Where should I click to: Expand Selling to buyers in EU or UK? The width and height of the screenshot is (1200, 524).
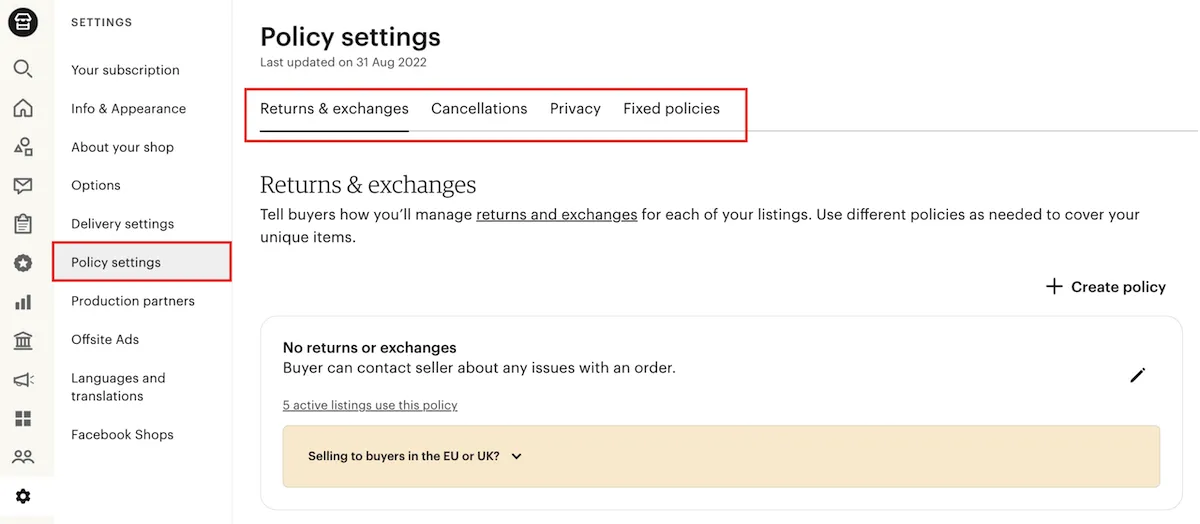click(x=415, y=456)
